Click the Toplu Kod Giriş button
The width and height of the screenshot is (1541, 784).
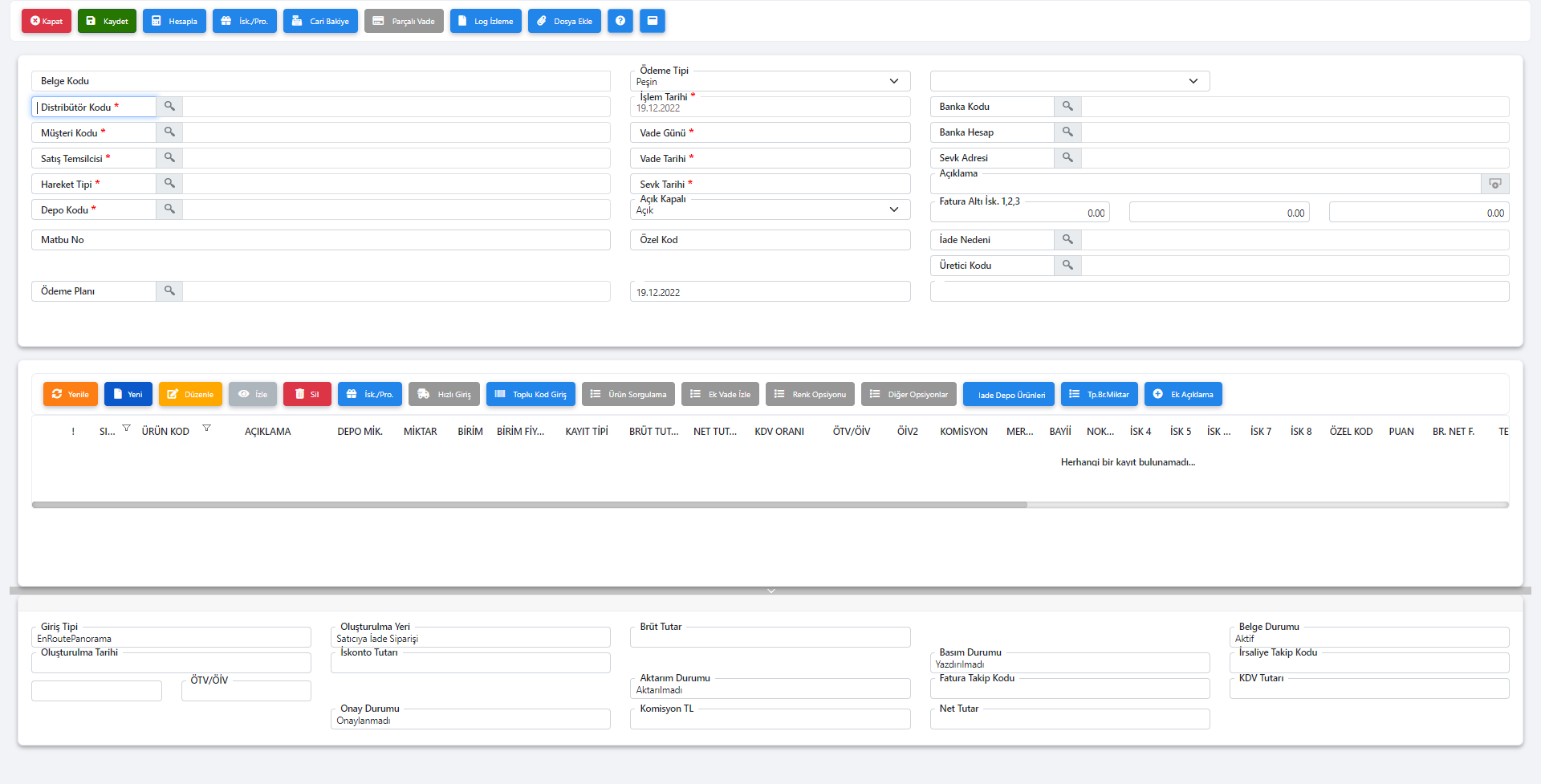tap(531, 394)
